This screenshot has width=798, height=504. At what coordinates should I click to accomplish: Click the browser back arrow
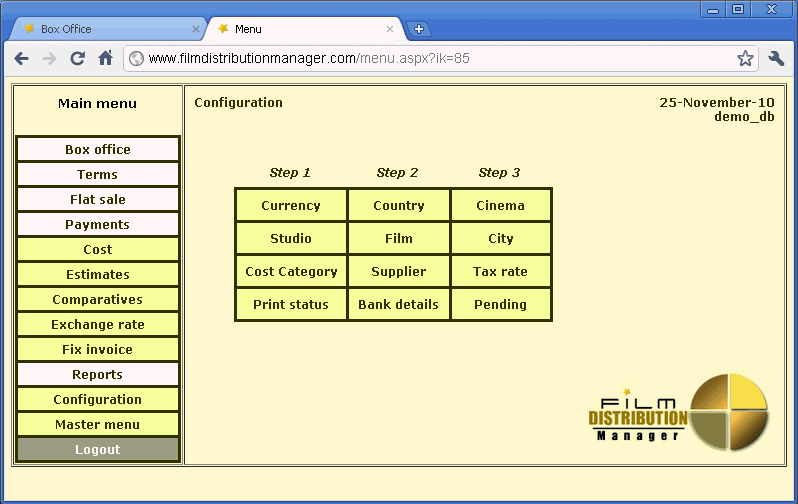click(21, 59)
